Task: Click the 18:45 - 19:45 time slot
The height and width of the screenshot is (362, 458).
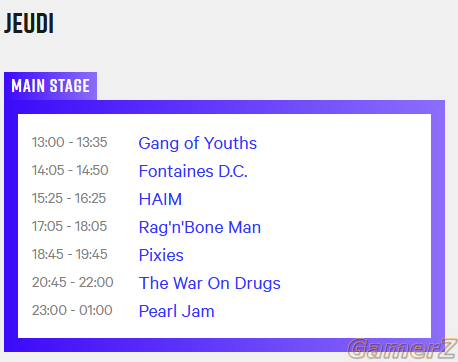Action: tap(69, 254)
